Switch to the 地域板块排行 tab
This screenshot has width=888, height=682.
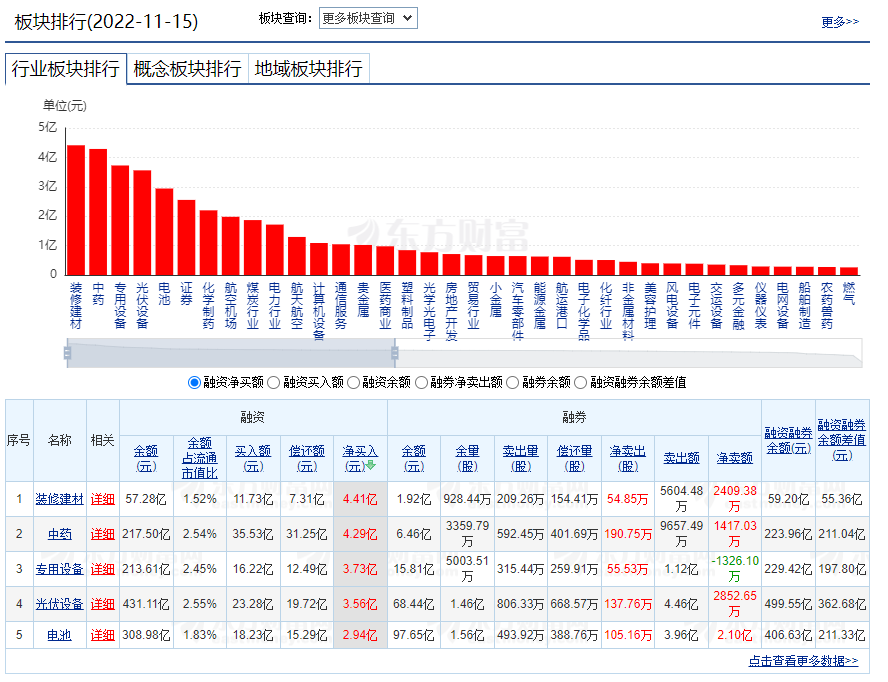click(308, 69)
